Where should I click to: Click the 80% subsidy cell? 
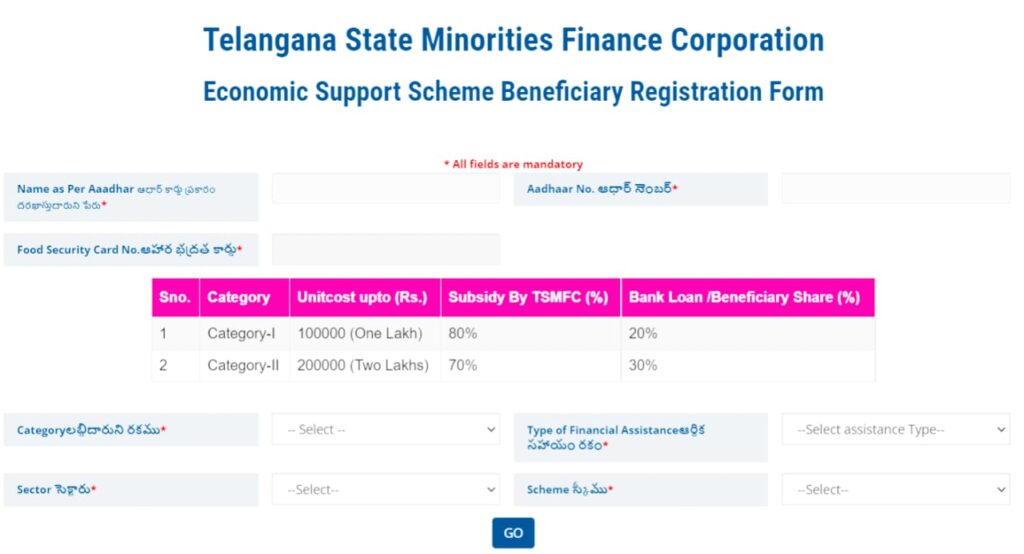463,334
